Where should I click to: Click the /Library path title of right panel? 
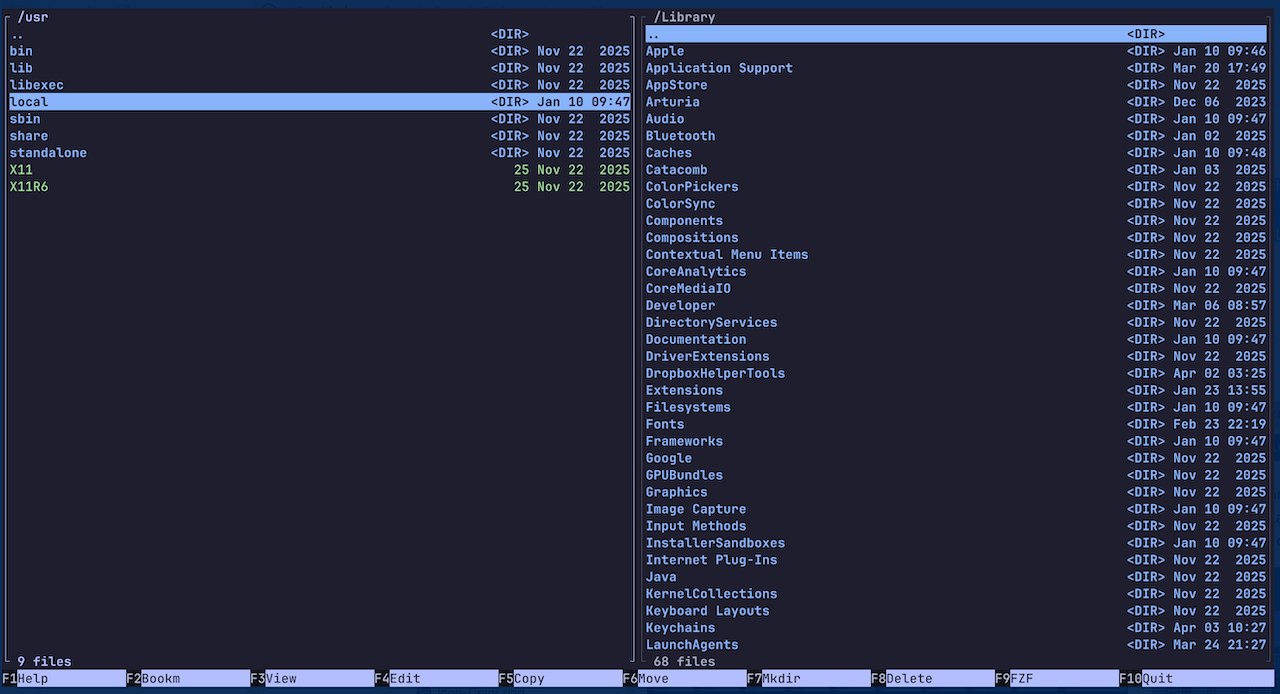[x=684, y=17]
